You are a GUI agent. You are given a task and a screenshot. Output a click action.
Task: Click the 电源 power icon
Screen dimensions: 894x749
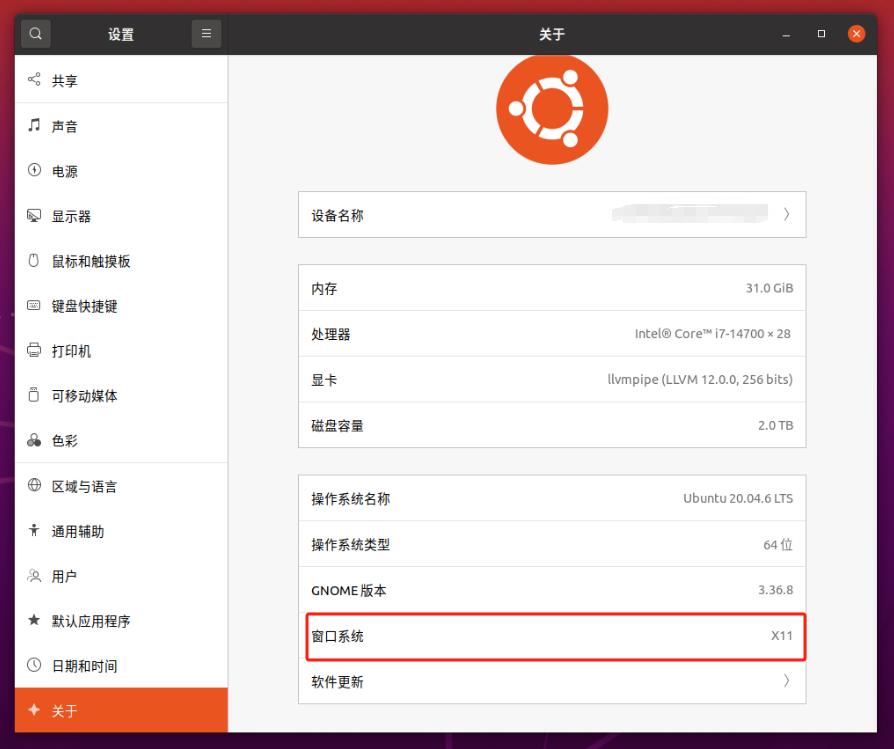tap(34, 171)
